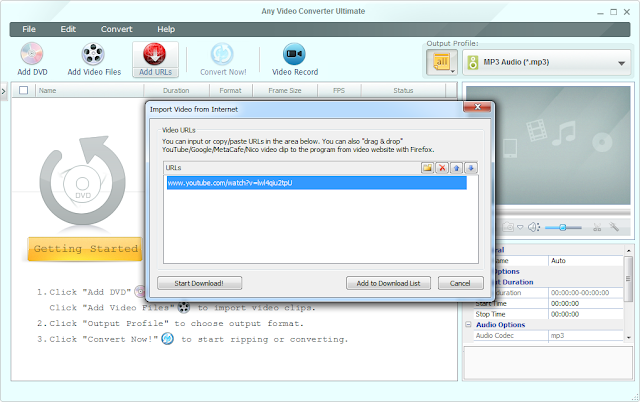
Task: Click the speaker volume icon
Action: (x=534, y=227)
